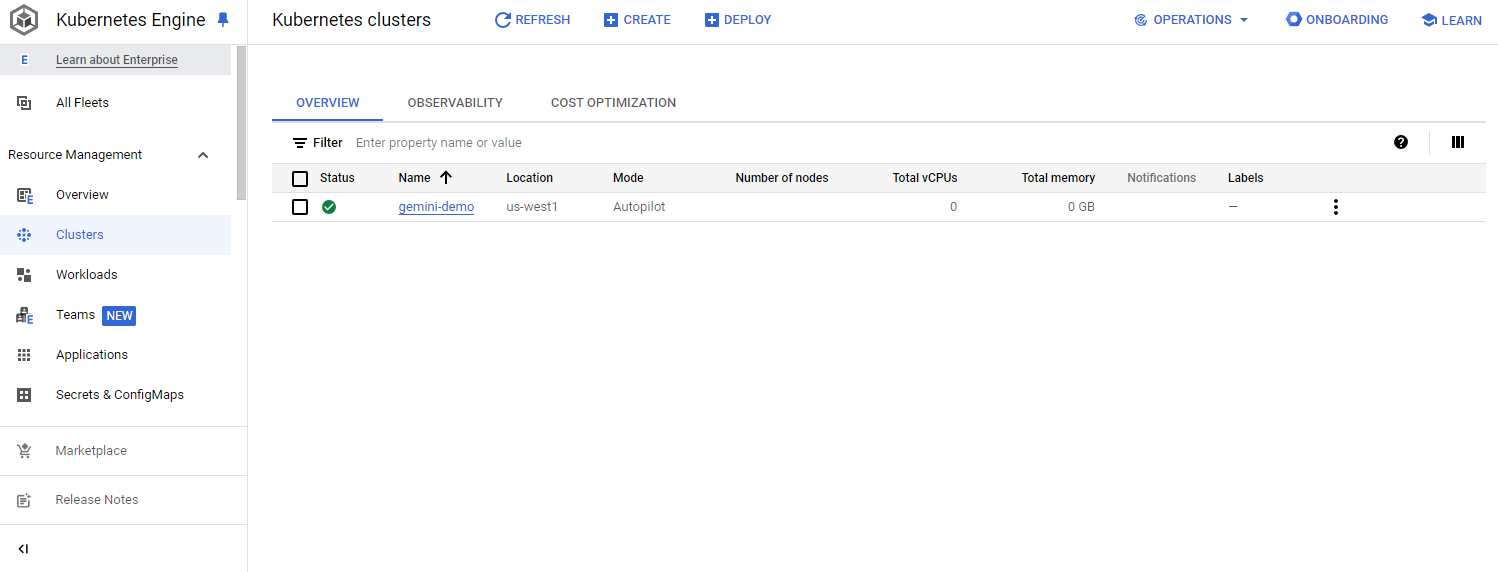Image resolution: width=1498 pixels, height=572 pixels.
Task: Click the Secrets & ConfigMaps icon
Action: point(24,395)
